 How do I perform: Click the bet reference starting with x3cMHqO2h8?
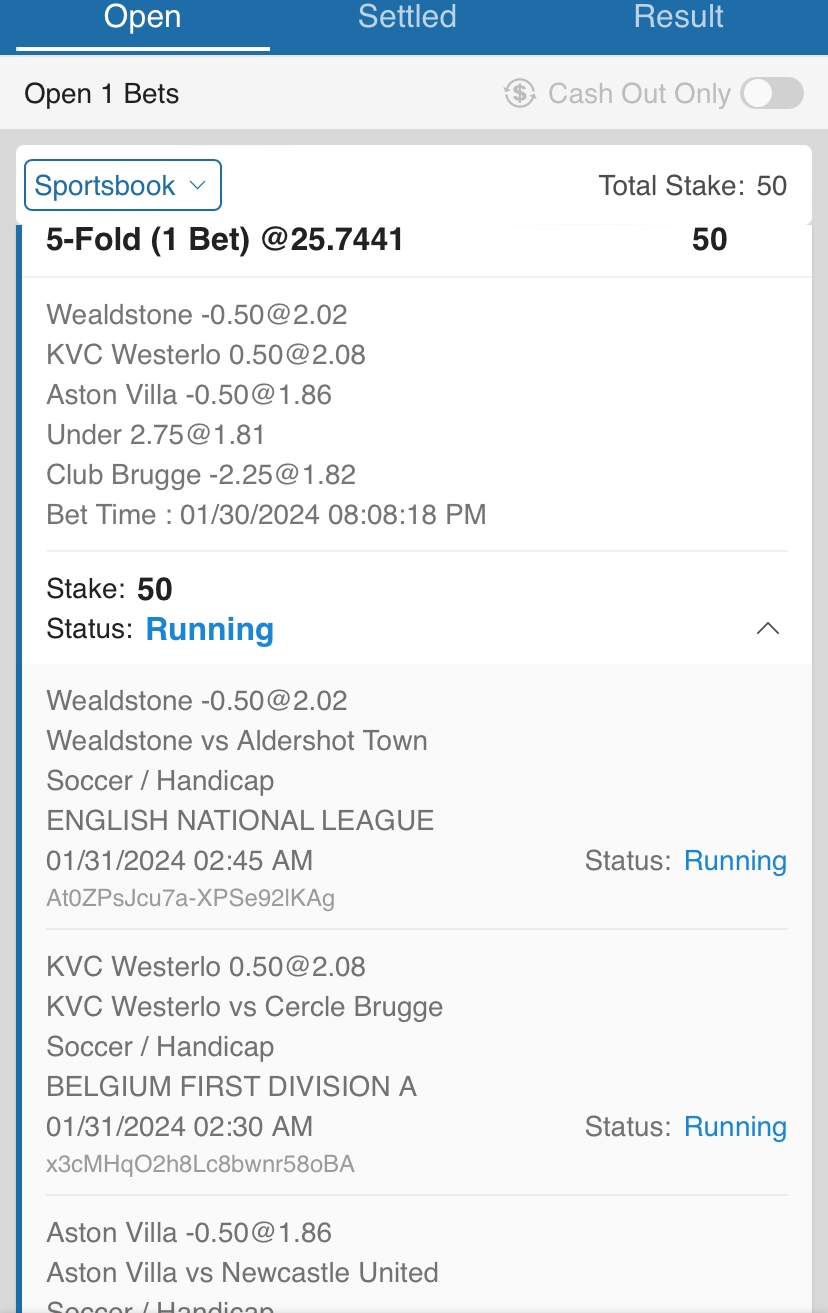click(201, 1164)
